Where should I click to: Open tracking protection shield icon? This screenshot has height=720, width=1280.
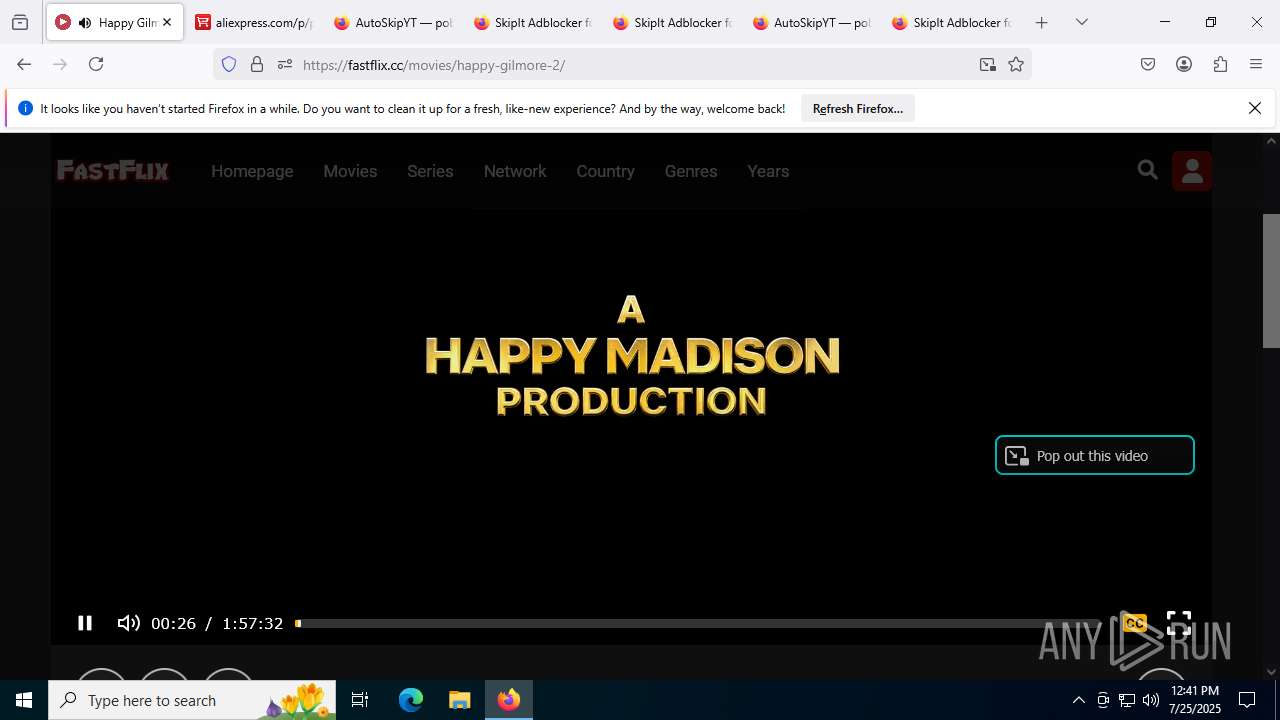(x=229, y=64)
